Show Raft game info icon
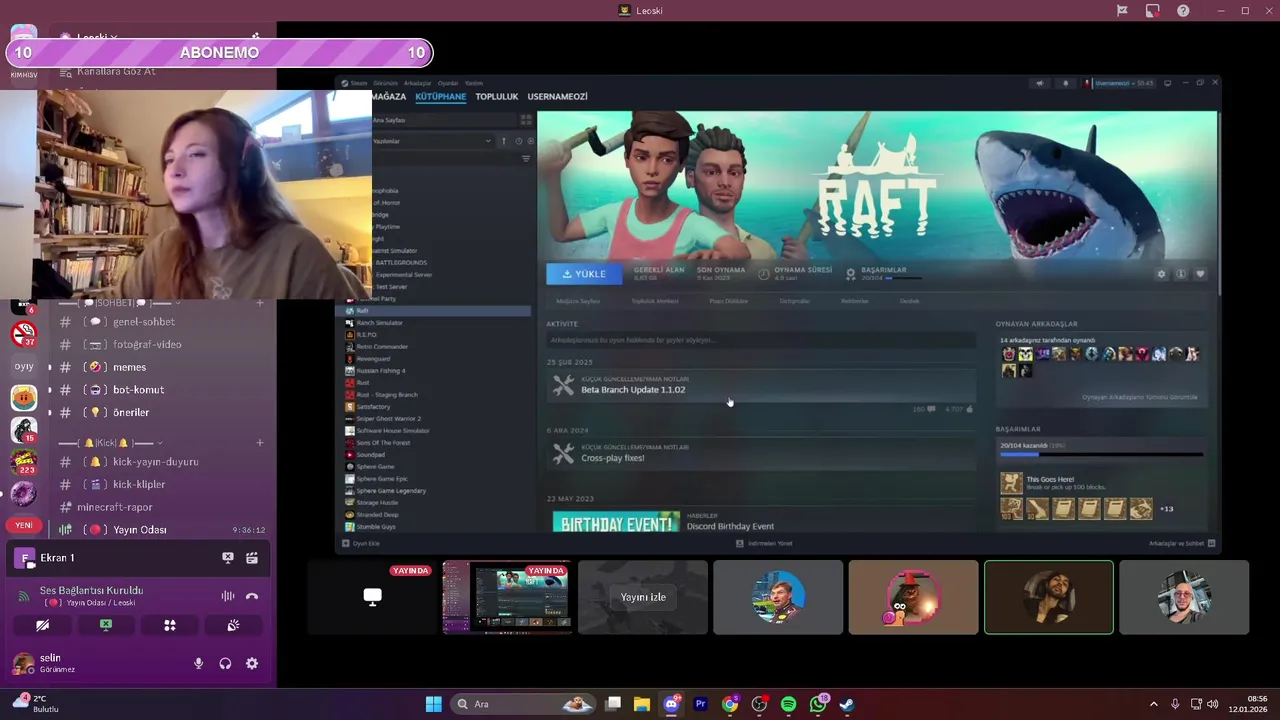The image size is (1280, 720). [1181, 274]
